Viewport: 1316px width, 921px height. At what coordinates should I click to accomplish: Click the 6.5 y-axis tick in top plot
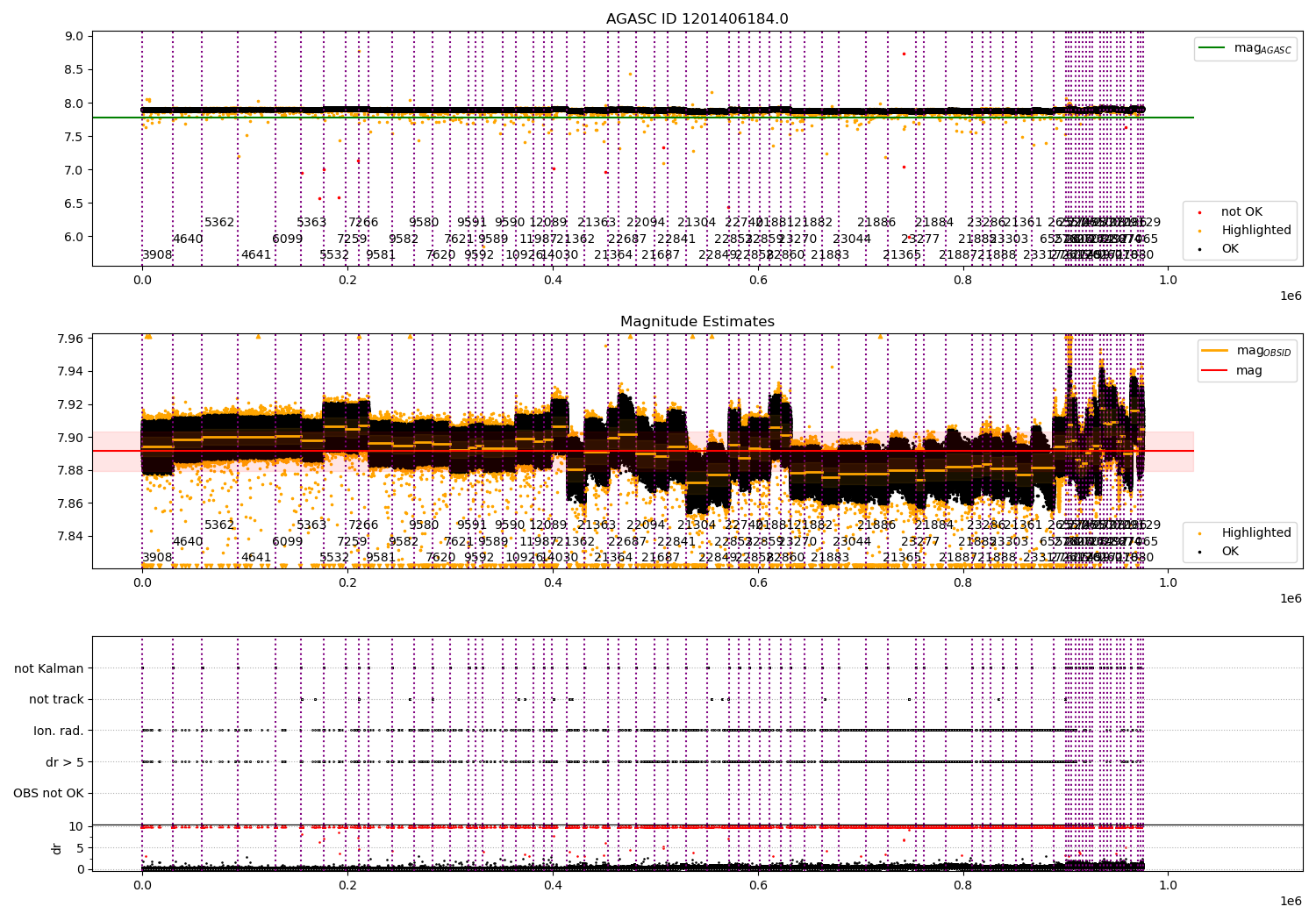point(75,203)
